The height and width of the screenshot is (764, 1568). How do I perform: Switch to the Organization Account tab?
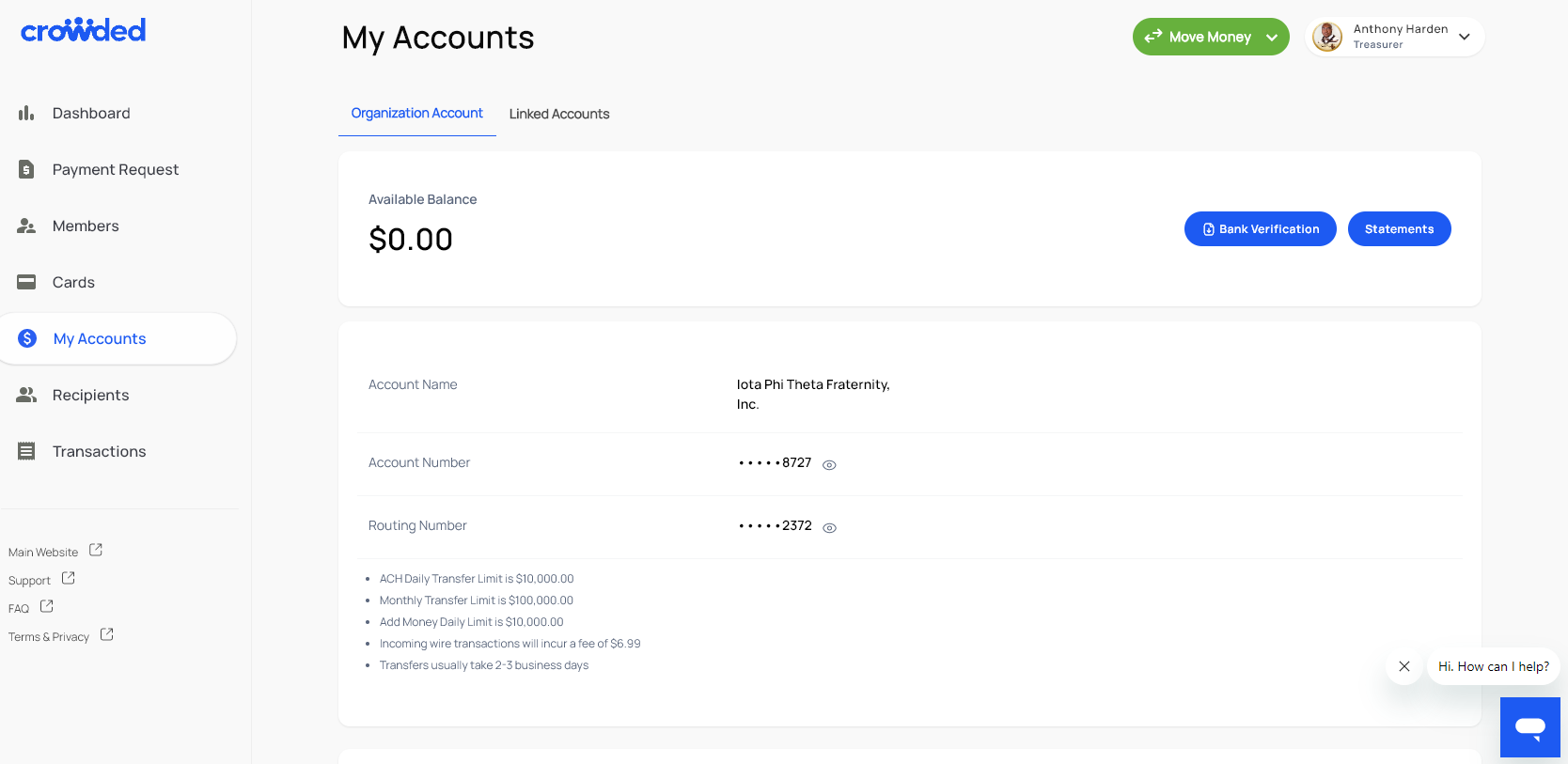coord(417,114)
